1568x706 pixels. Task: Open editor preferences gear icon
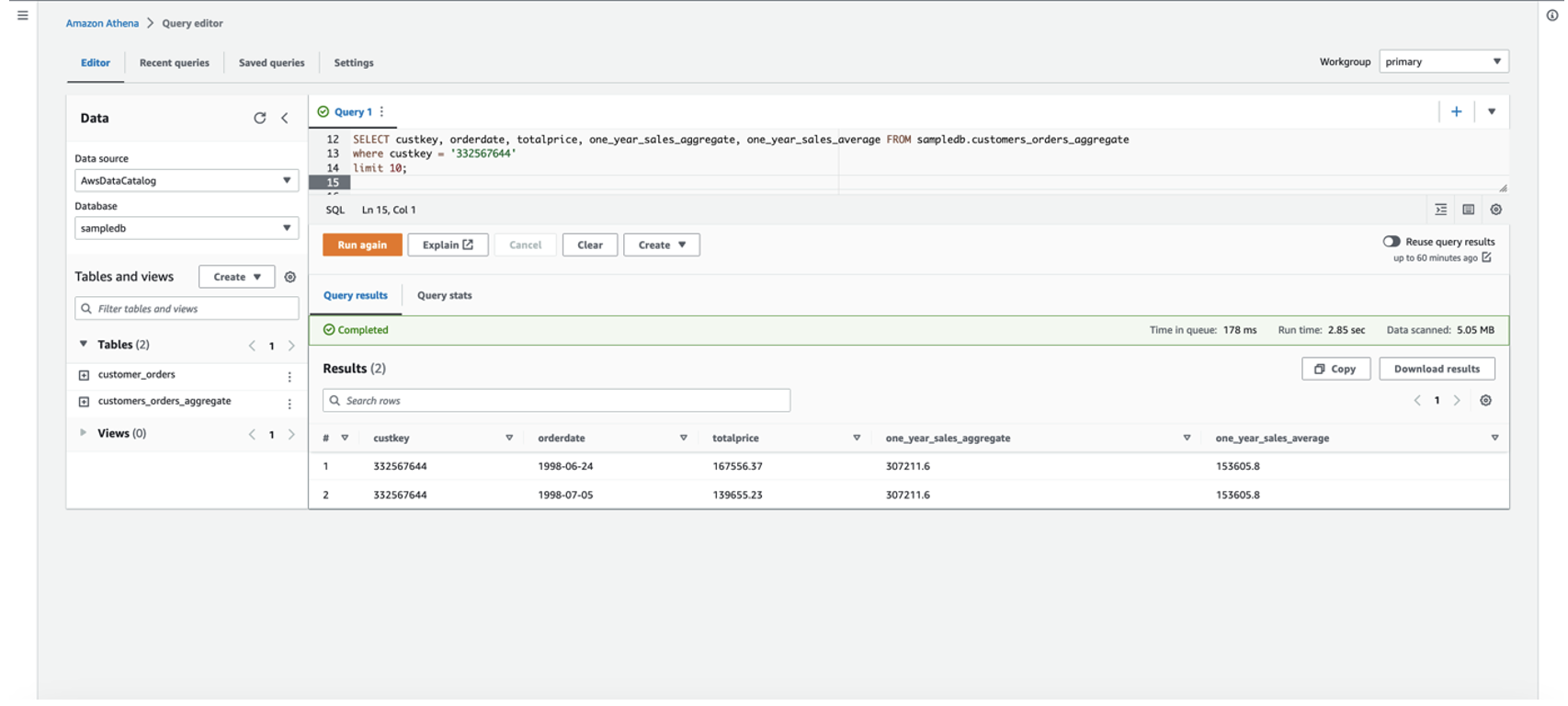click(x=1496, y=210)
